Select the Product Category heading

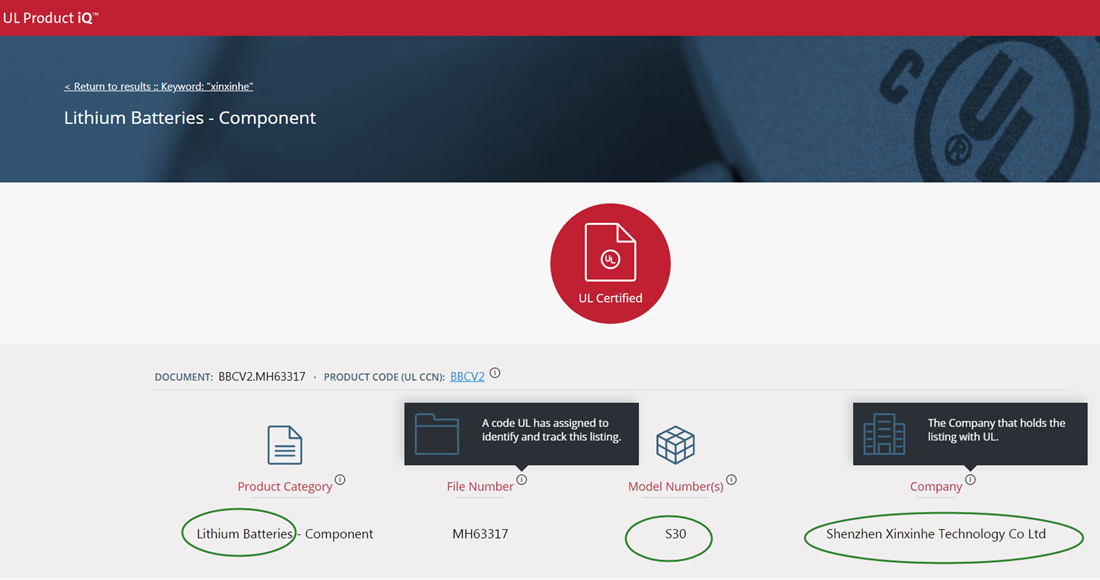point(285,486)
